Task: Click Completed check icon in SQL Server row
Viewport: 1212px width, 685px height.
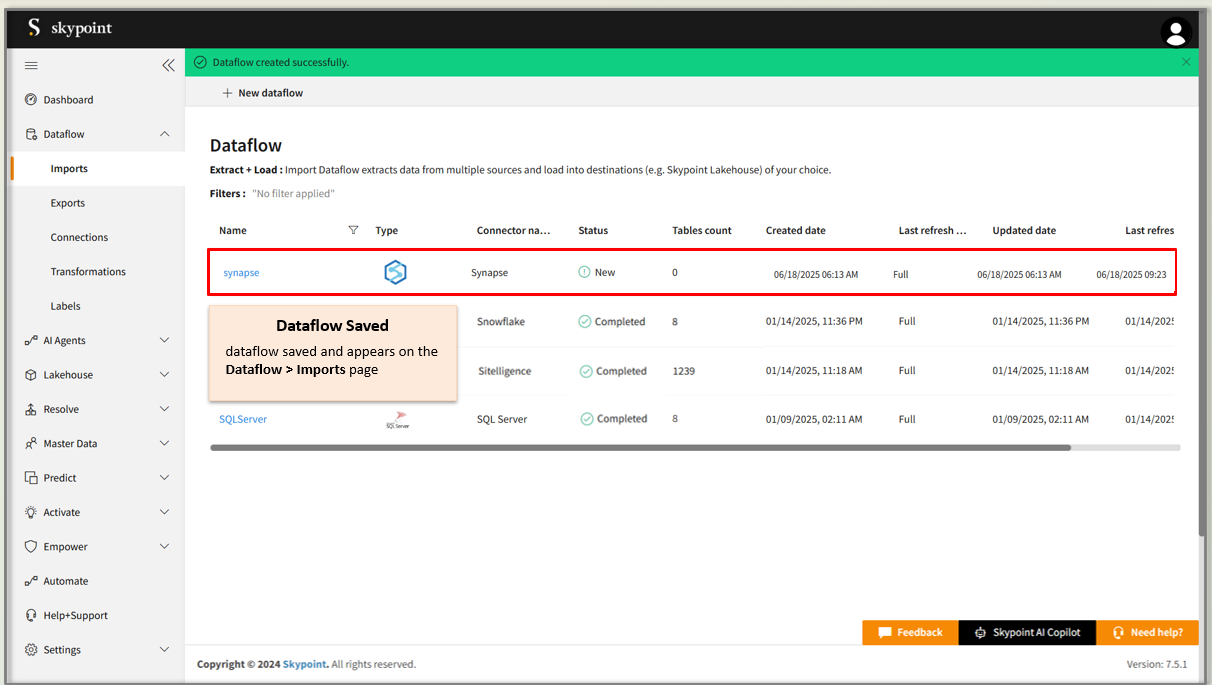Action: click(587, 419)
